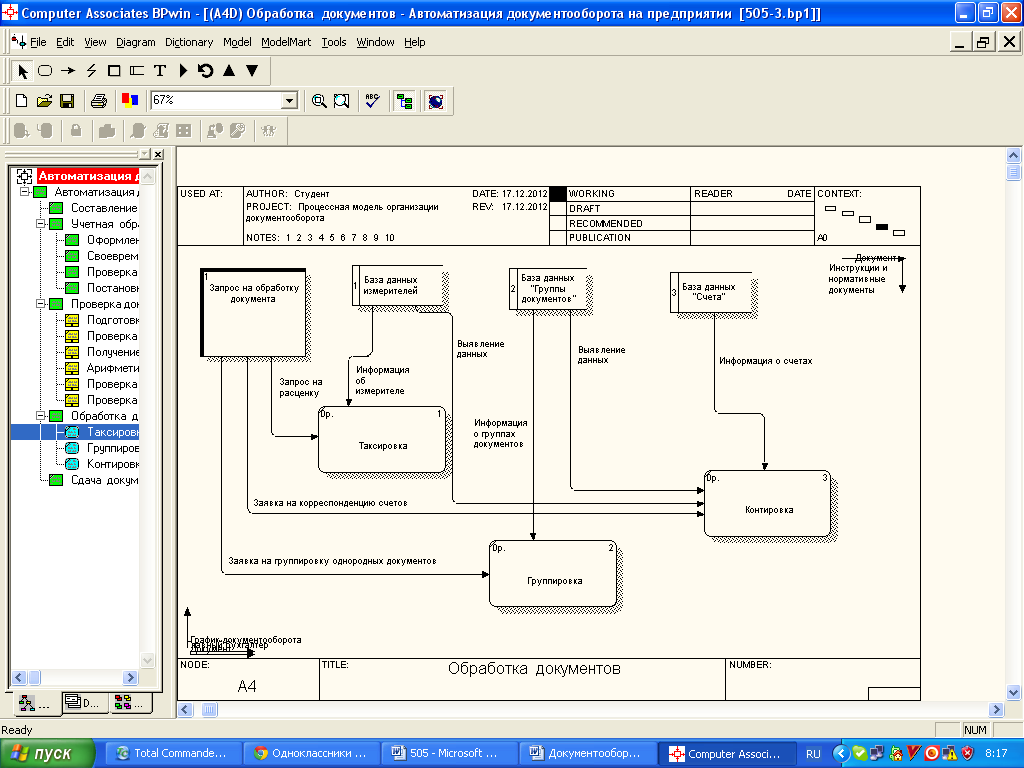Open the Edit menu
1024x768 pixels.
pos(65,42)
